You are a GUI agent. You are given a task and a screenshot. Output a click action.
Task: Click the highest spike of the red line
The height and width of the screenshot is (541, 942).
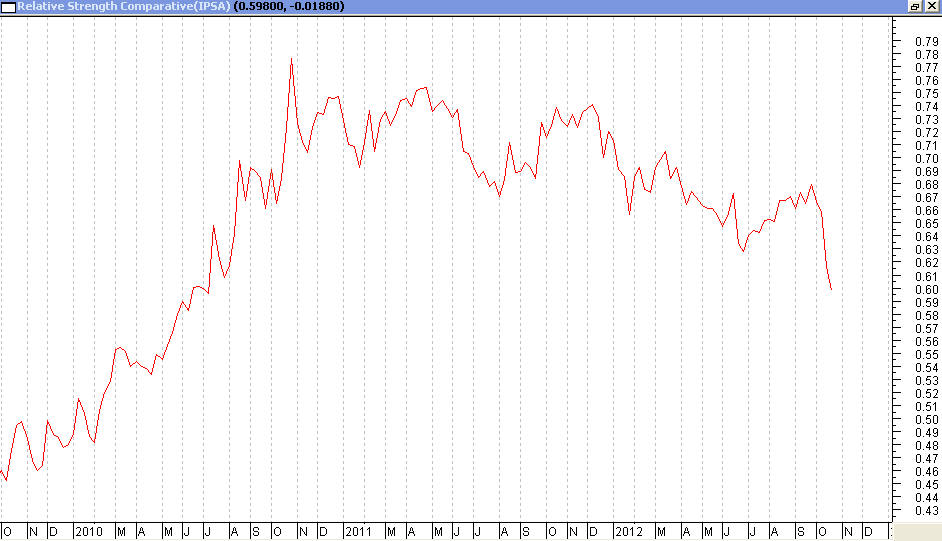pyautogui.click(x=291, y=59)
